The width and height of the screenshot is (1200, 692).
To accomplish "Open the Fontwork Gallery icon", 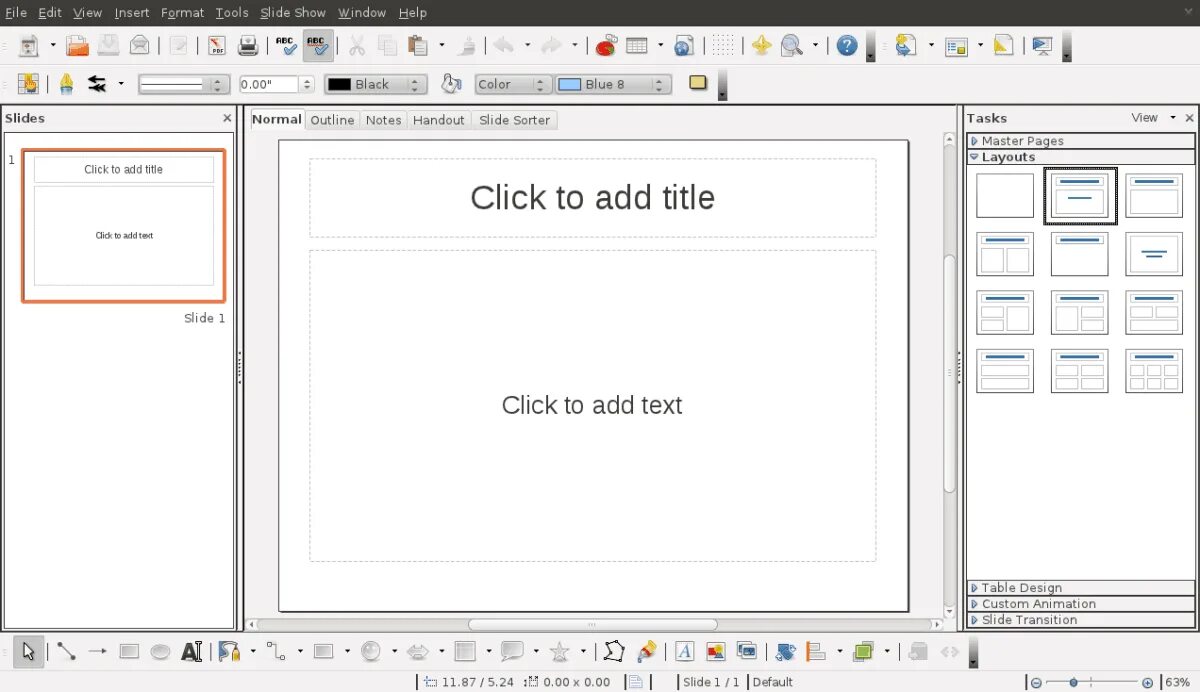I will point(685,652).
